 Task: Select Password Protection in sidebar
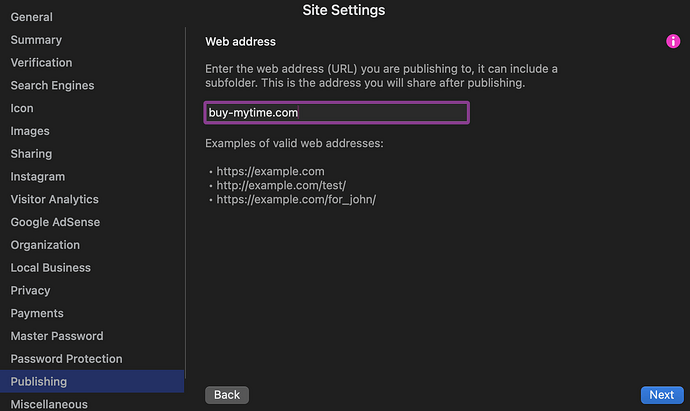(67, 359)
